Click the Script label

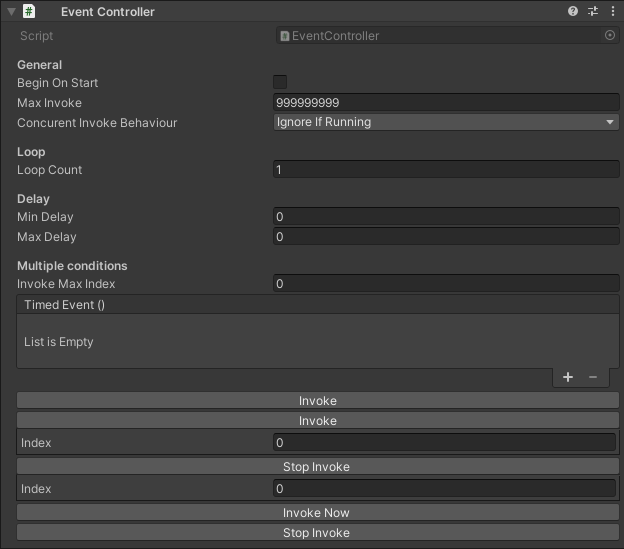37,36
